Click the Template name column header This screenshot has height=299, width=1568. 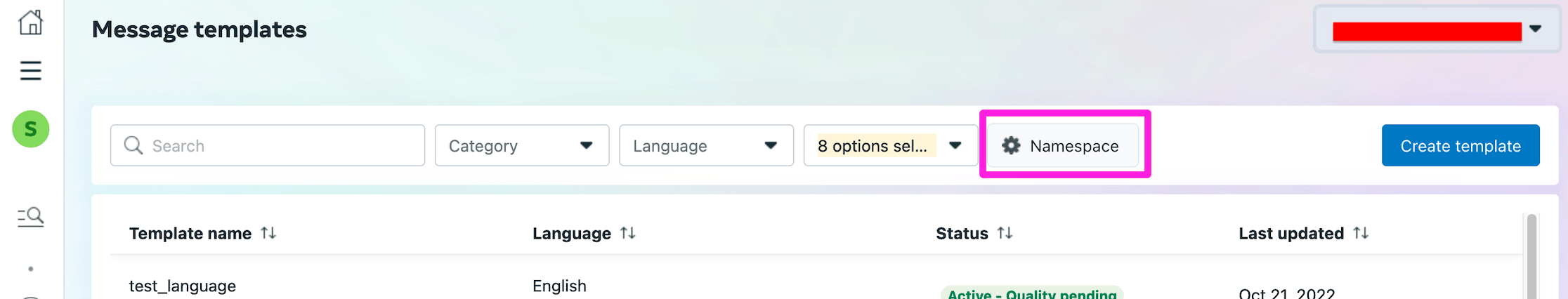click(190, 233)
